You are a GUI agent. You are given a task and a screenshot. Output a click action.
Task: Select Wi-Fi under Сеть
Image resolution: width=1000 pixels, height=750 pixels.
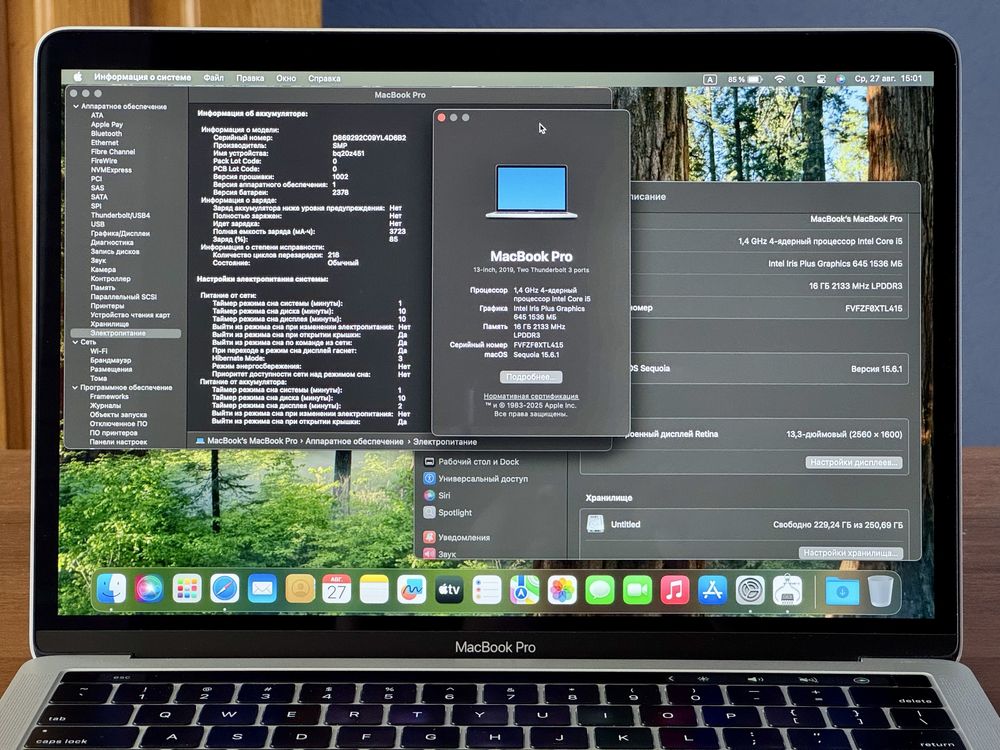click(98, 351)
